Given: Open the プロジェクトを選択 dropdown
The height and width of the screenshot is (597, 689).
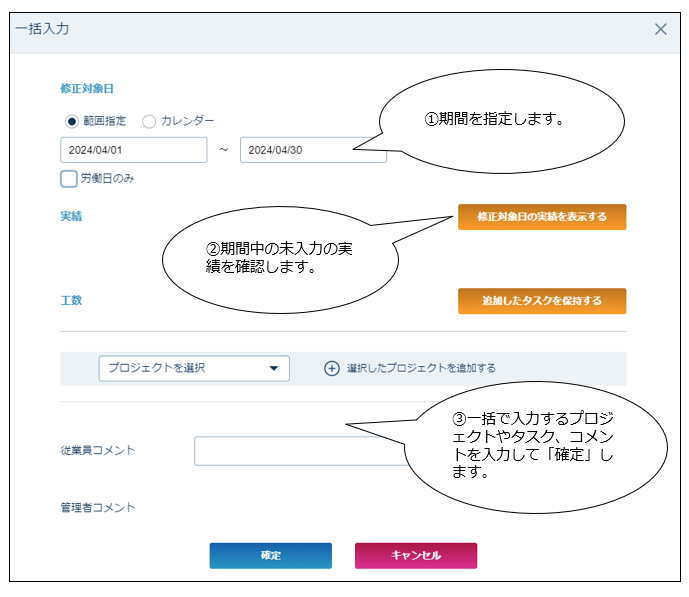Looking at the screenshot, I should click(x=194, y=368).
